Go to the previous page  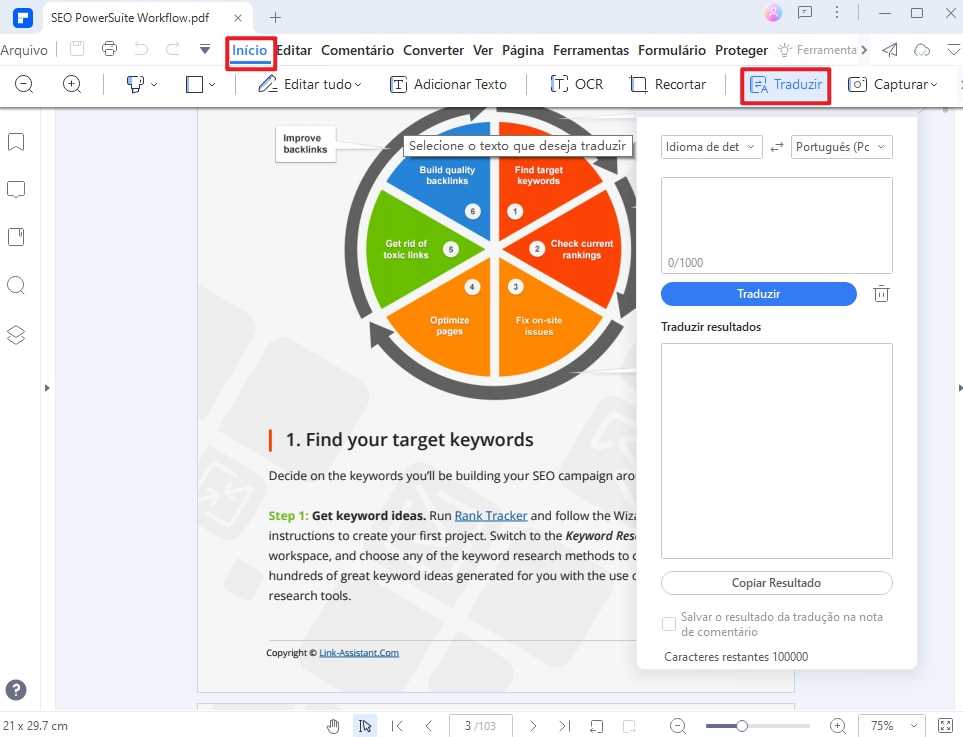coord(429,726)
